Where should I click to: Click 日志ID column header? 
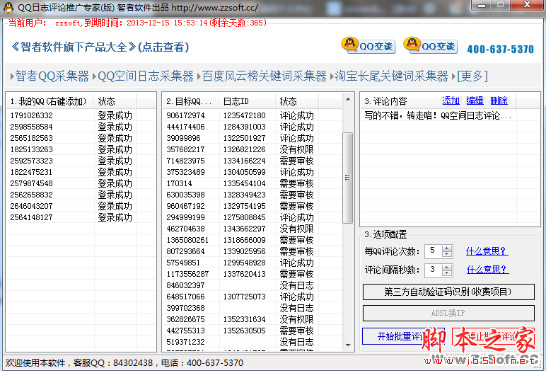[x=247, y=102]
